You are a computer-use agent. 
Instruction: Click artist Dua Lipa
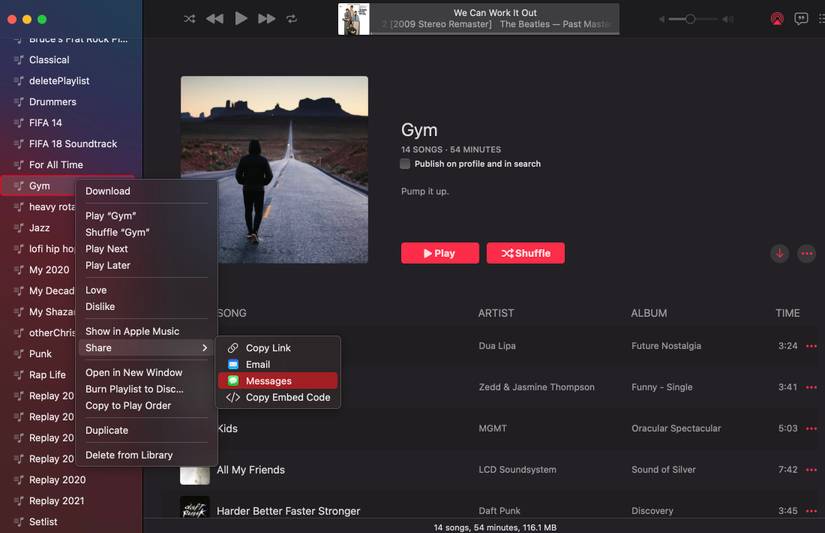(x=497, y=346)
